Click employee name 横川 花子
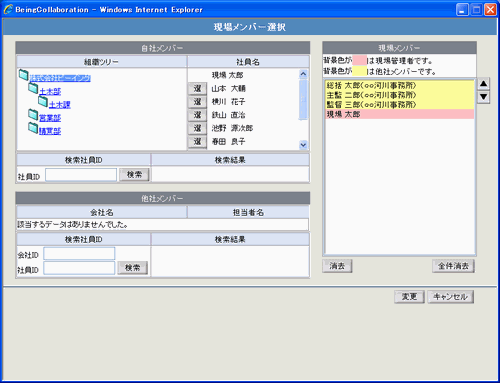Image resolution: width=500 pixels, height=383 pixels. coord(229,102)
